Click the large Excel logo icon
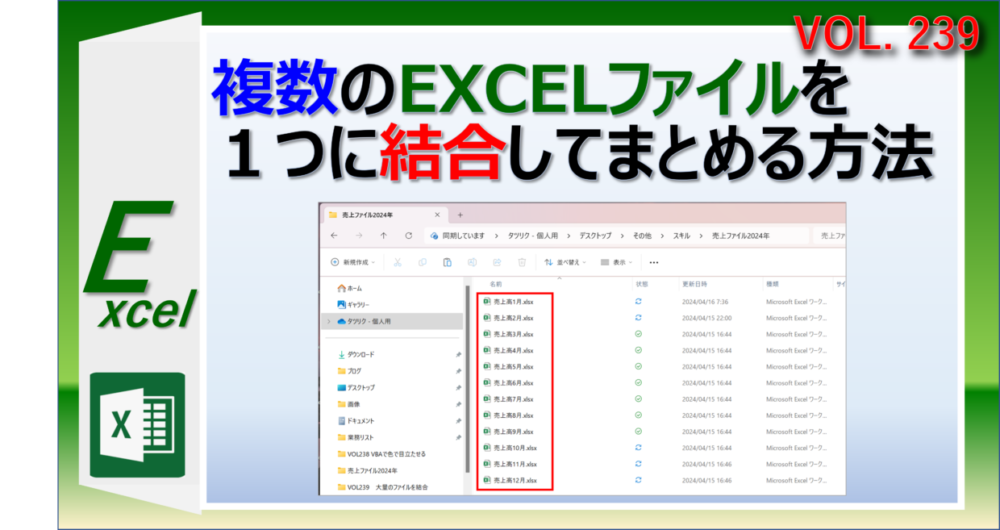Viewport: 1000px width, 530px height. pyautogui.click(x=137, y=424)
